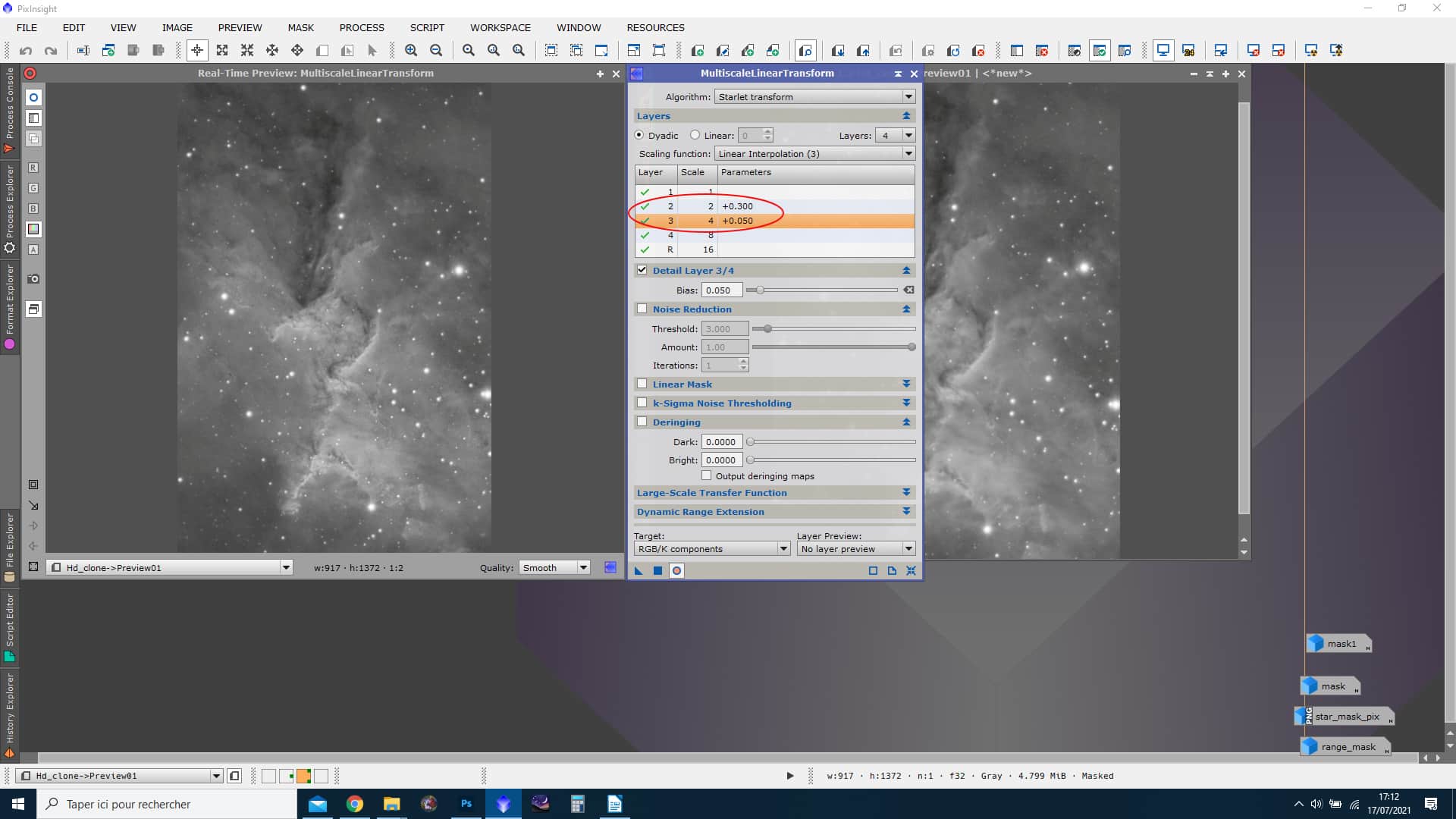Image resolution: width=1456 pixels, height=819 pixels.
Task: Clear the Bias value with the erase button
Action: [909, 290]
